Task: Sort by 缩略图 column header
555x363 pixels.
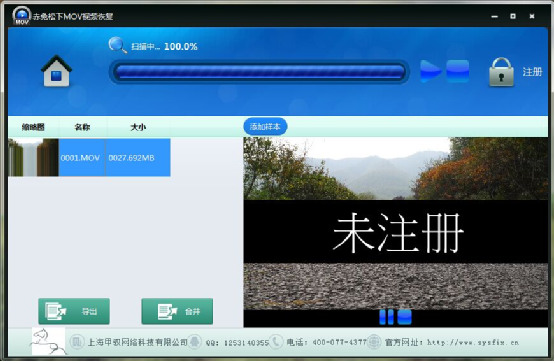Action: coord(33,127)
